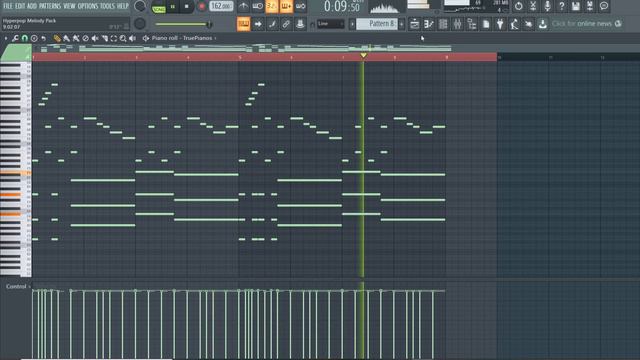Select the marquee selection tool
Image resolution: width=640 pixels, height=360 pixels.
click(113, 38)
